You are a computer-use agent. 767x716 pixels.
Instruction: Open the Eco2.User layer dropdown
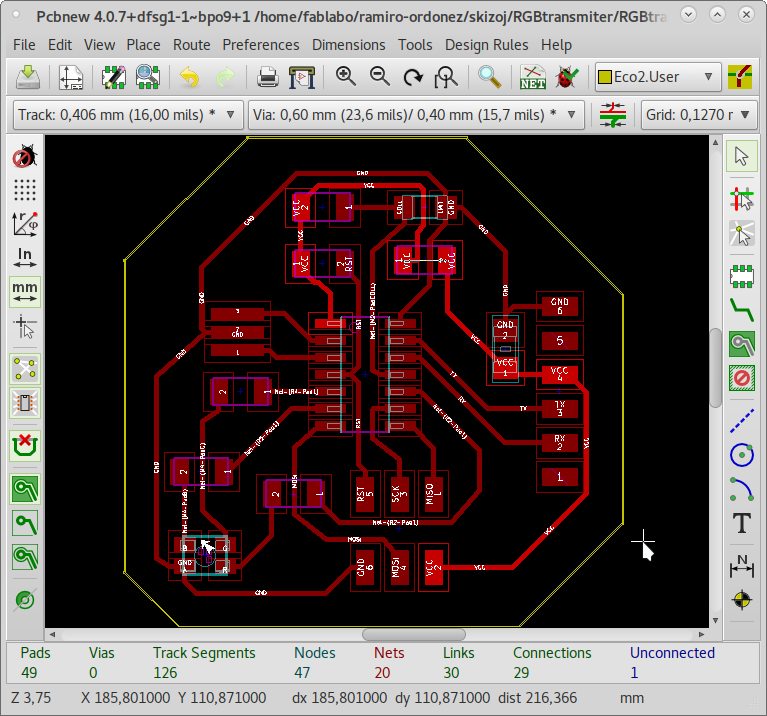658,77
